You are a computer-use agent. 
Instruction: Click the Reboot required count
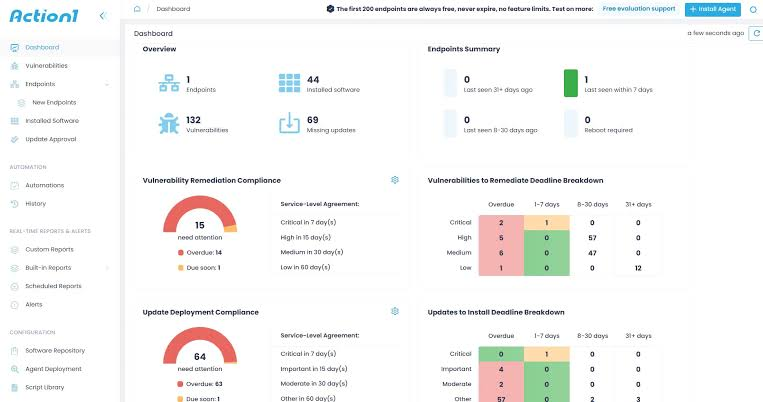pos(587,120)
